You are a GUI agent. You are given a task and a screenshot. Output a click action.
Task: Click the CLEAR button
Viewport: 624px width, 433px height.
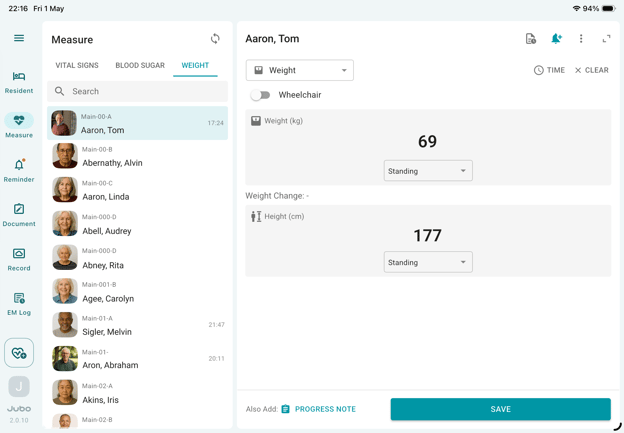click(x=591, y=70)
